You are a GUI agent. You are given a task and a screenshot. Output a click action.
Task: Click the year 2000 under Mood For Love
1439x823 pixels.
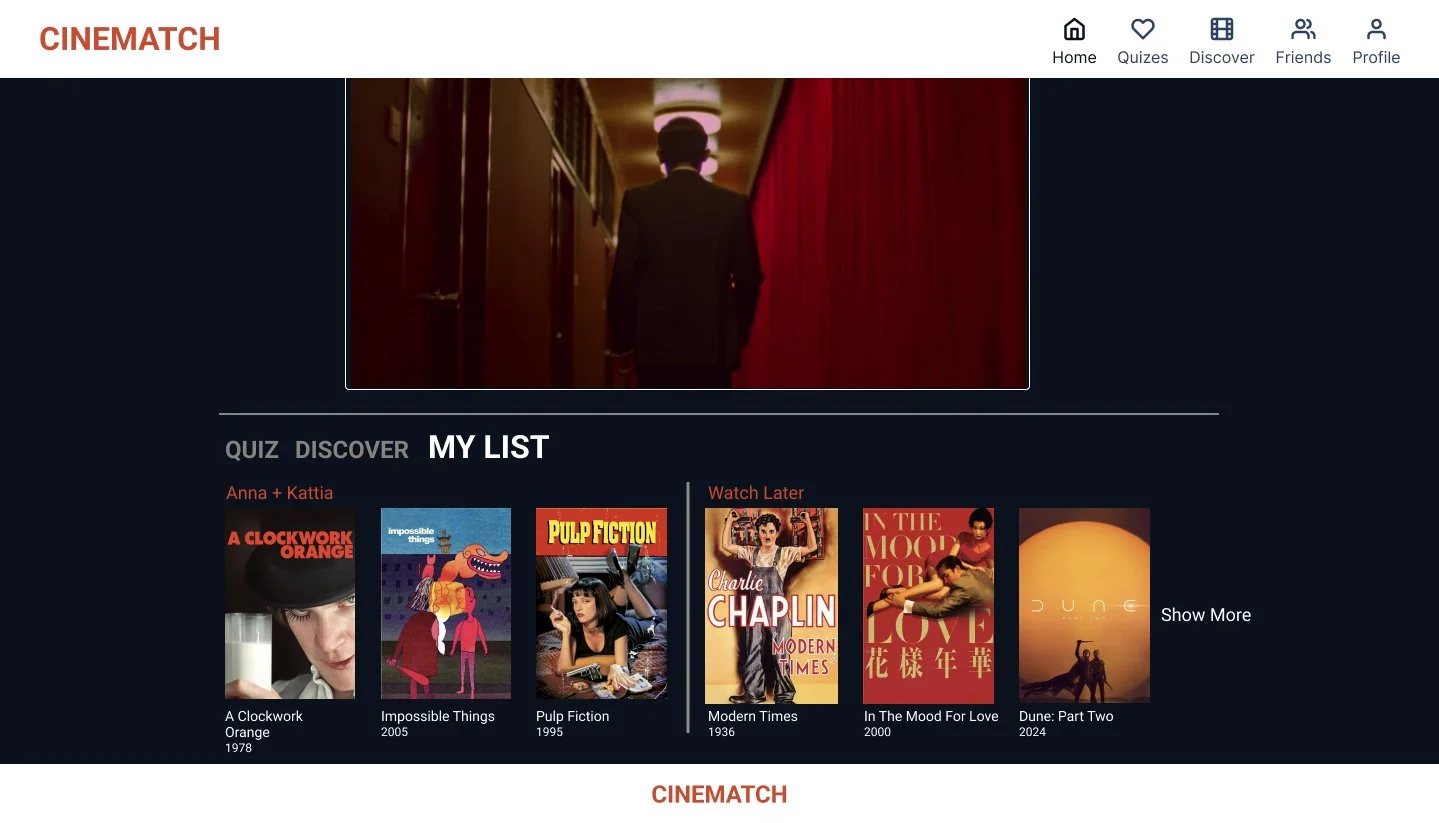(877, 732)
